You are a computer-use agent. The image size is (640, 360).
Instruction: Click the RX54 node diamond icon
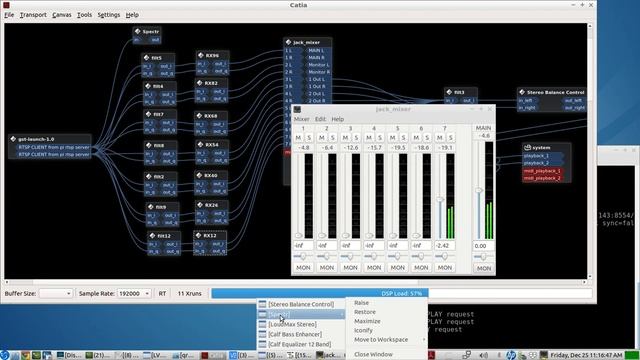coord(200,144)
